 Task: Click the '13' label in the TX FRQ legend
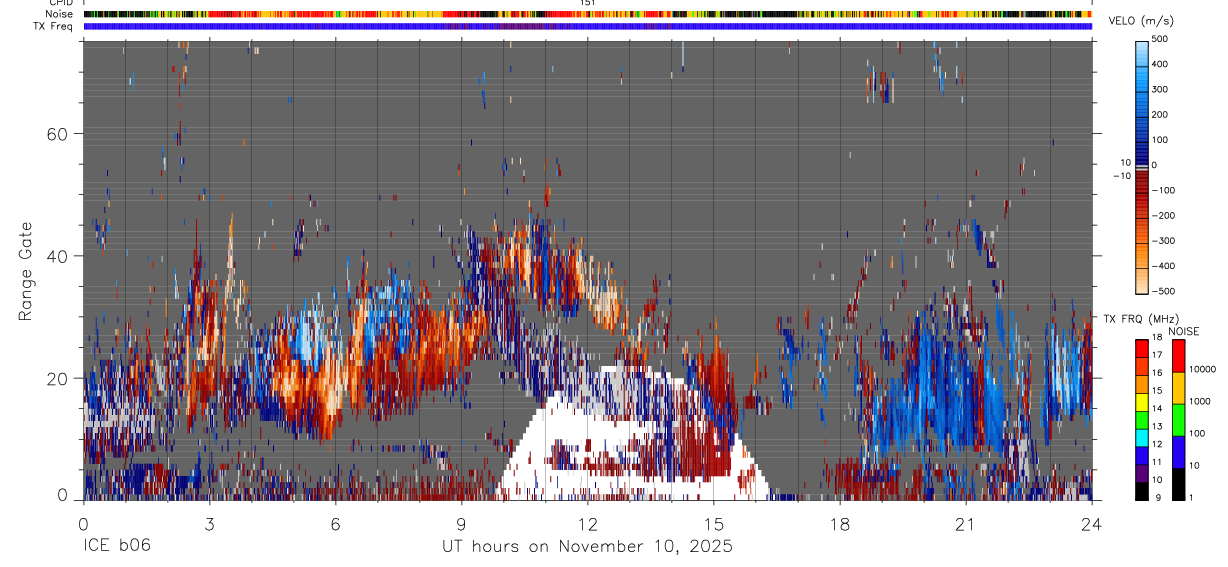tap(1158, 427)
